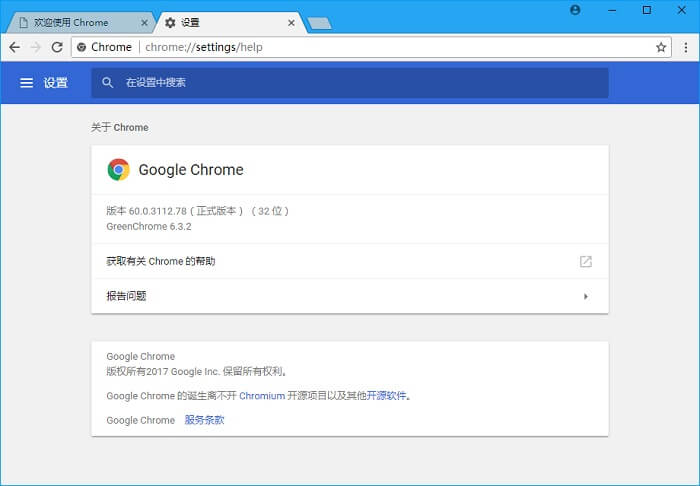Expand the 报告问题 arrow
The image size is (700, 486).
(x=586, y=296)
